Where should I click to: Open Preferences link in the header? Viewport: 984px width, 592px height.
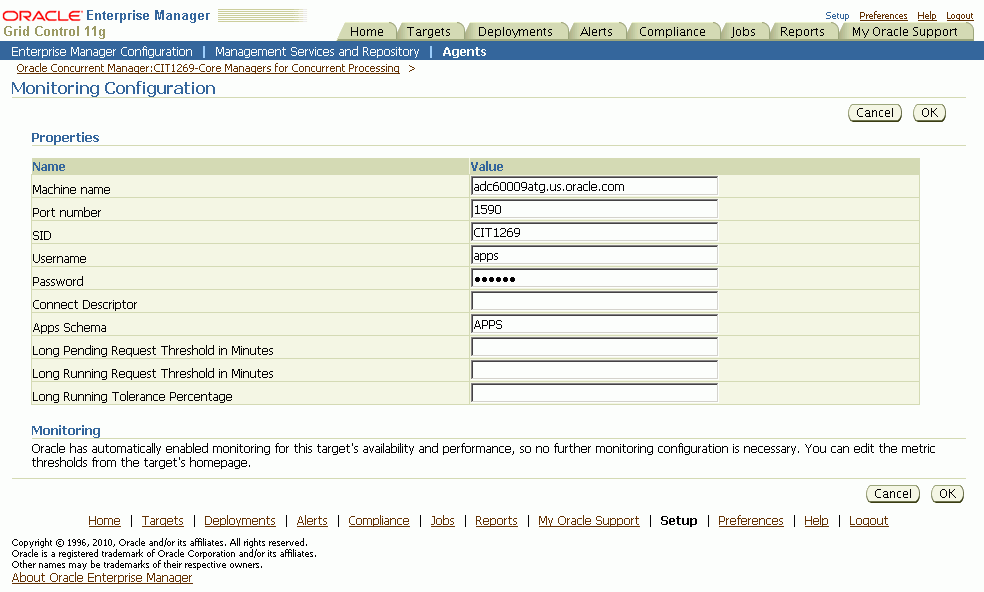(883, 16)
